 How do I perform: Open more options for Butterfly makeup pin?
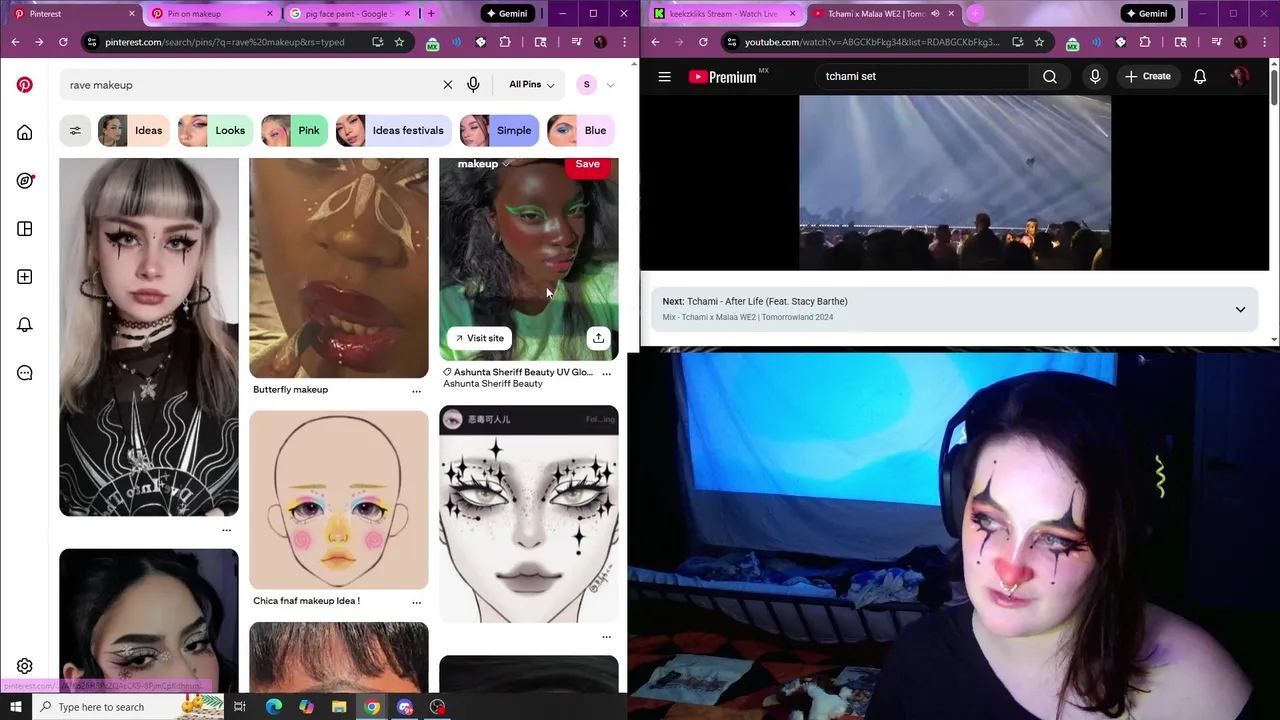(416, 391)
